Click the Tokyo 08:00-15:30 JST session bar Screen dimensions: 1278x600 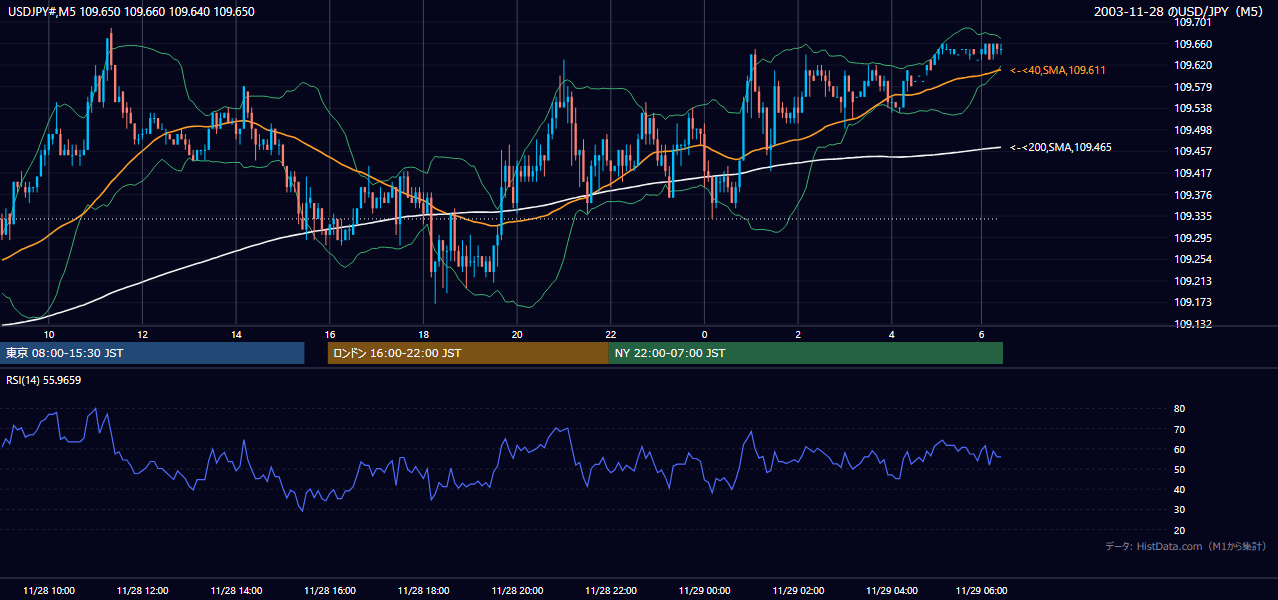[x=153, y=353]
